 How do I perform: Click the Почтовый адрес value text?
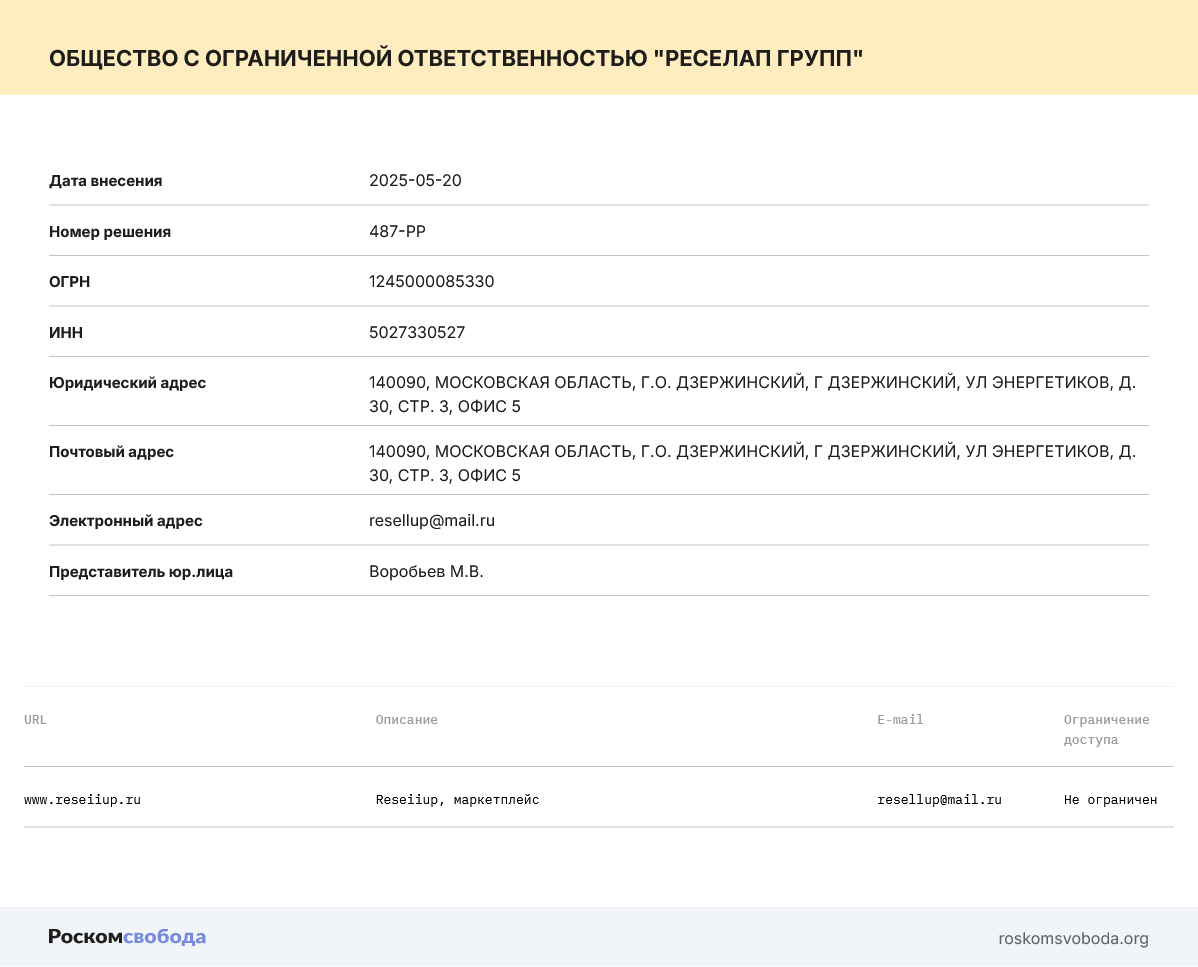tap(753, 463)
